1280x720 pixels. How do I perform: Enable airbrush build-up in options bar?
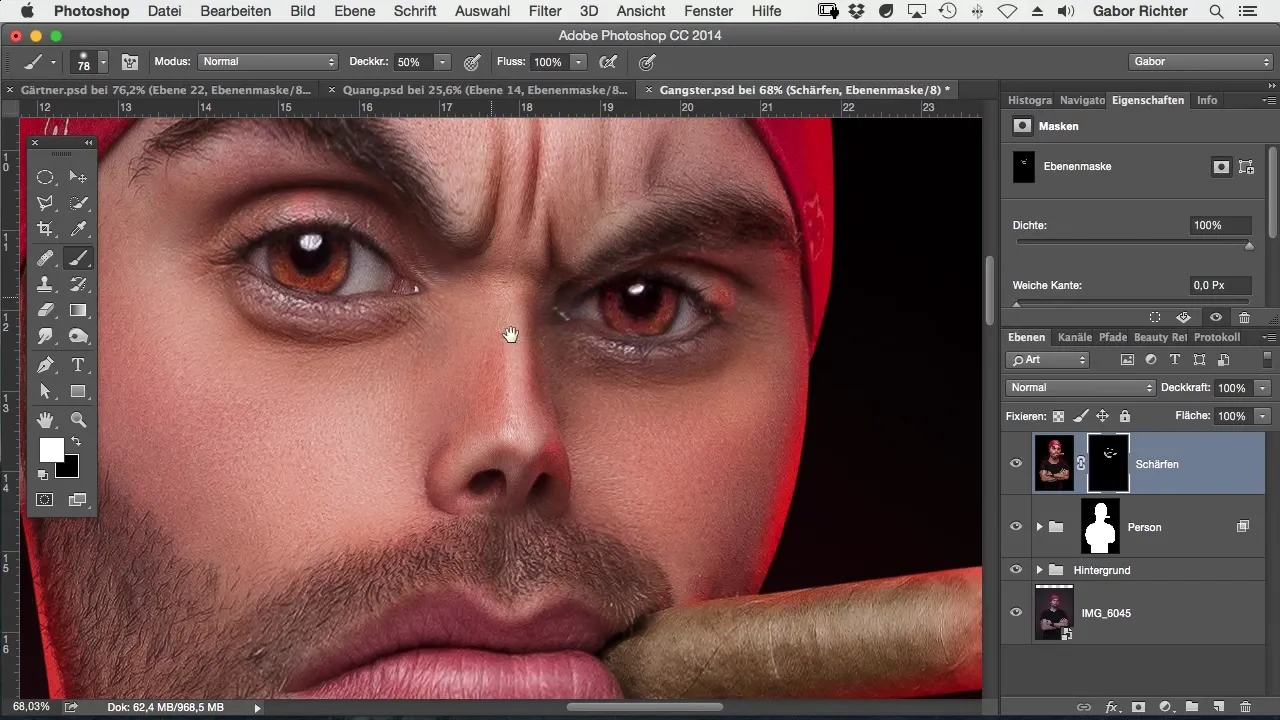608,62
